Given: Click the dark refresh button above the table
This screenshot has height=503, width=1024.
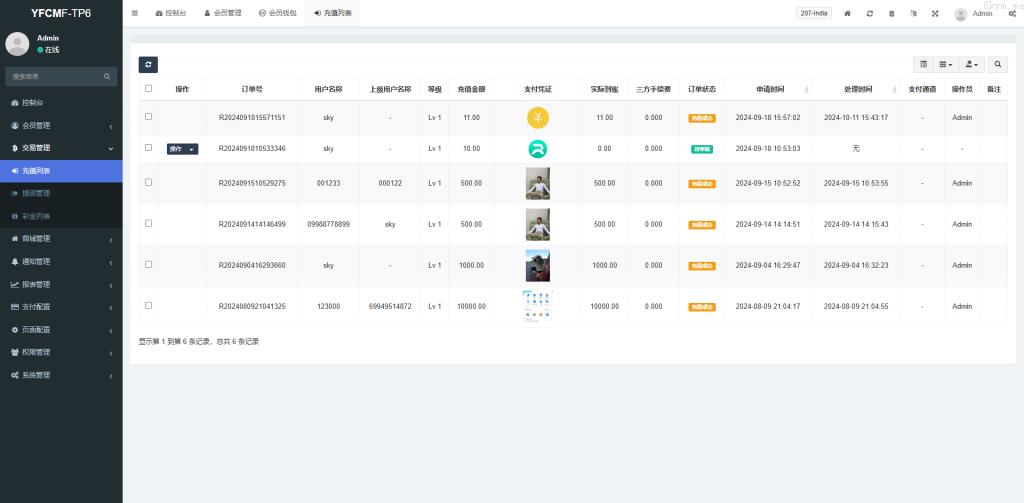Looking at the screenshot, I should [148, 64].
